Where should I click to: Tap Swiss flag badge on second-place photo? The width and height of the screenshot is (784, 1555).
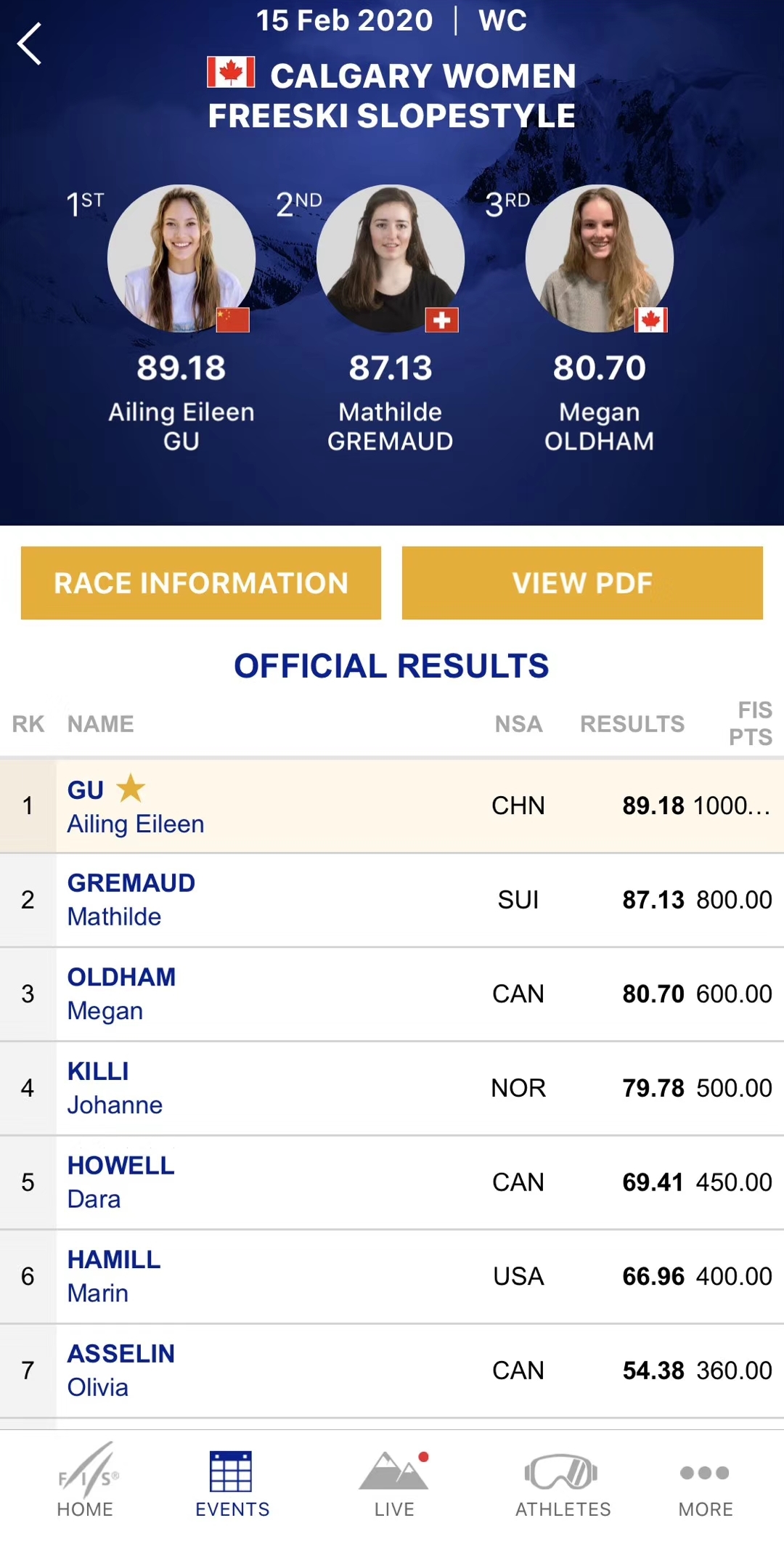pyautogui.click(x=442, y=320)
